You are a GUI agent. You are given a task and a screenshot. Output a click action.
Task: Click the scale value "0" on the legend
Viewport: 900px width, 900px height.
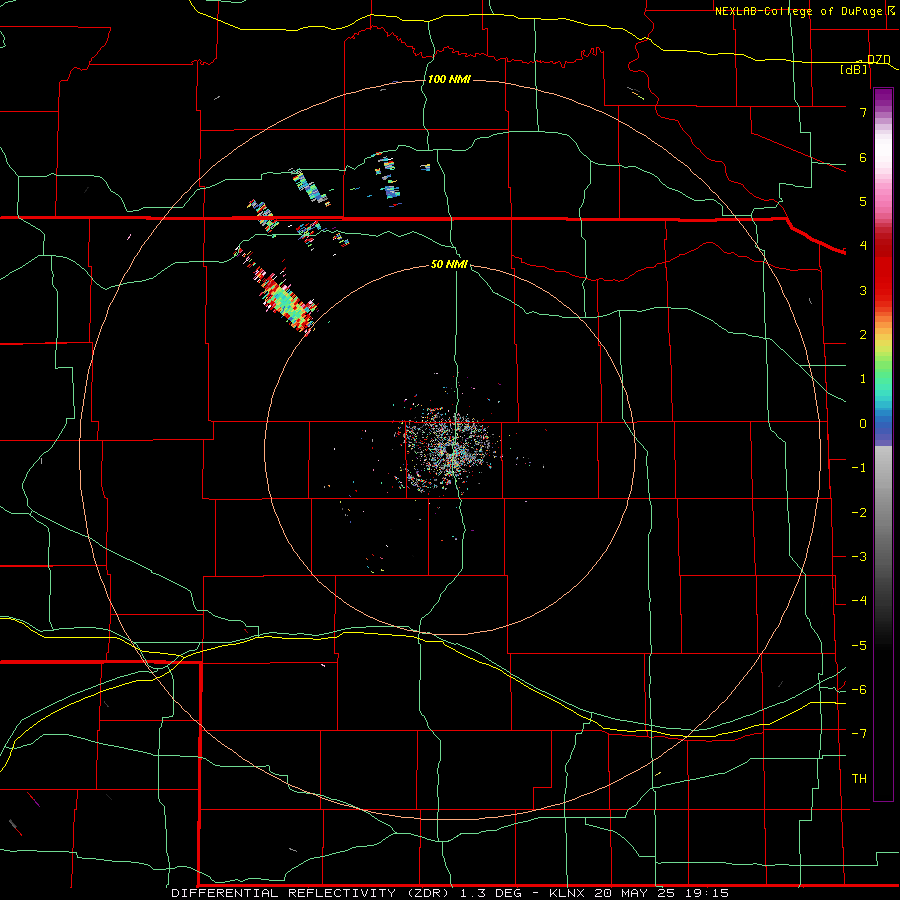coord(863,424)
